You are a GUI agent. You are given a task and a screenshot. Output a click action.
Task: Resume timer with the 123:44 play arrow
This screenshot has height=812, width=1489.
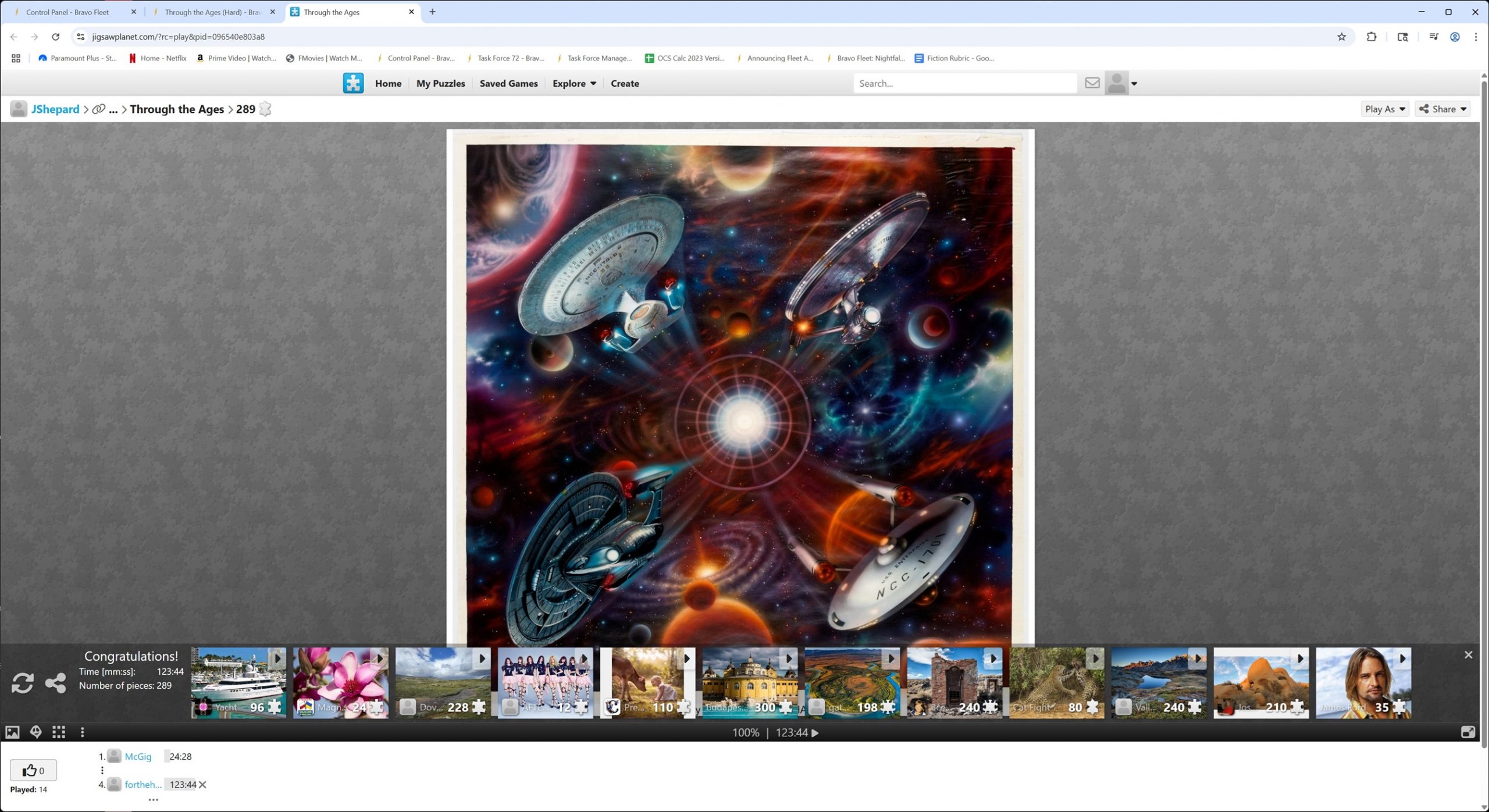click(x=815, y=733)
